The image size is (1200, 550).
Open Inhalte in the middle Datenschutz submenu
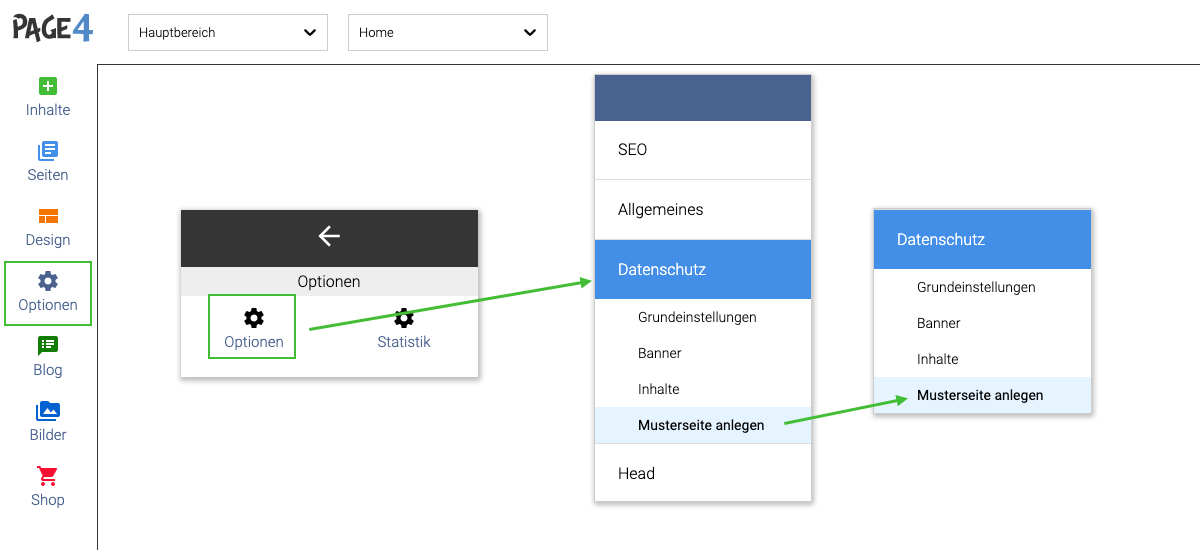(702, 389)
